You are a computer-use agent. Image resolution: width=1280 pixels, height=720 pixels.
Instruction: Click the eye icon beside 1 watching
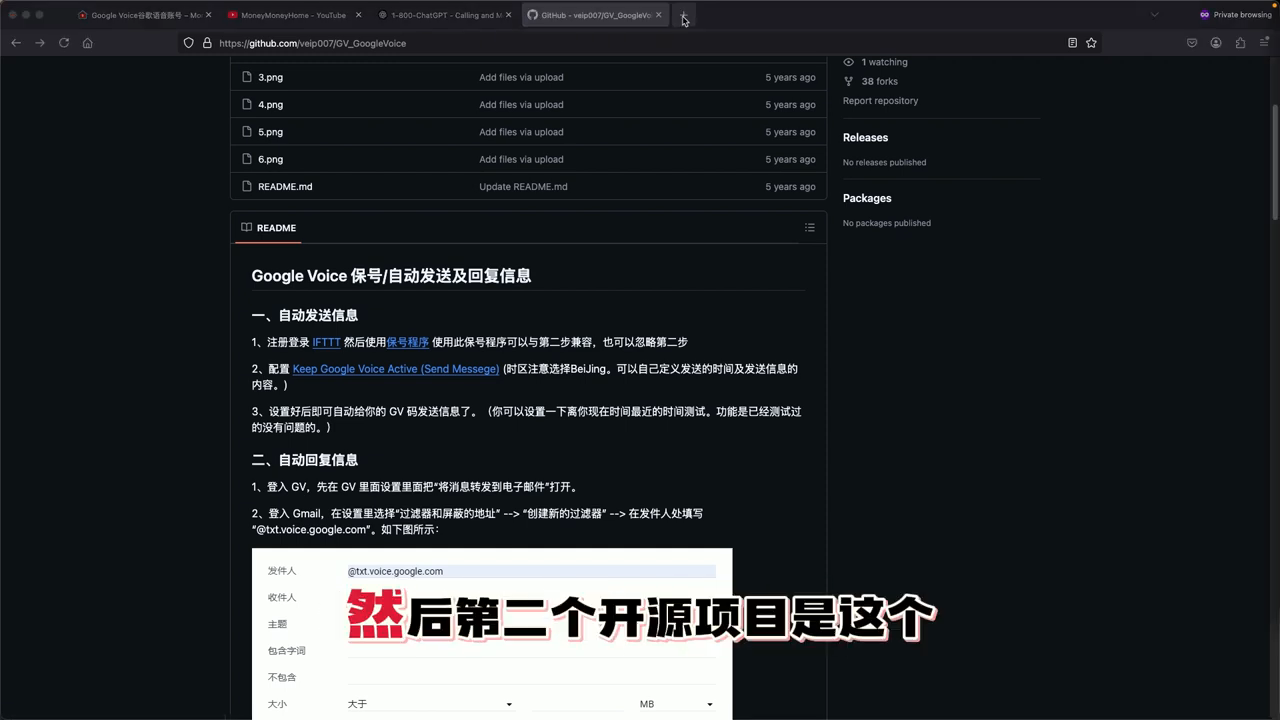849,62
